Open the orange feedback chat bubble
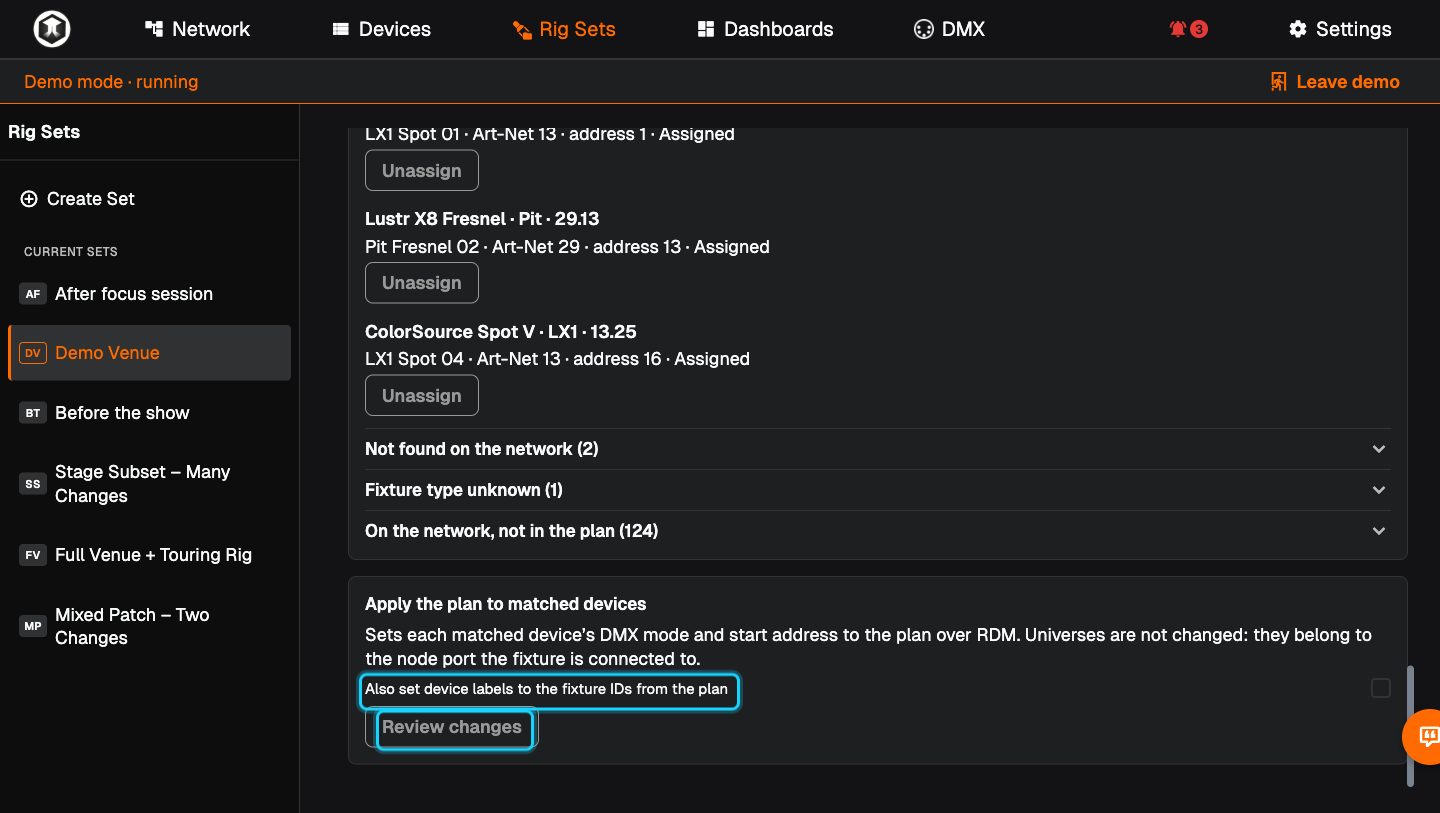Viewport: 1440px width, 813px height. pos(1425,737)
